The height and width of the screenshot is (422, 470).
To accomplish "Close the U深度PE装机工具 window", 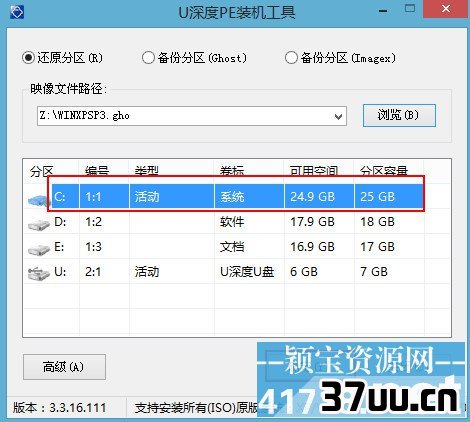I will [x=446, y=9].
